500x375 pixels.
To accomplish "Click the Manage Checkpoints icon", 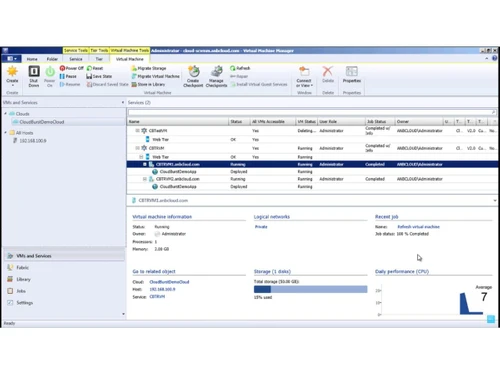I will (217, 71).
